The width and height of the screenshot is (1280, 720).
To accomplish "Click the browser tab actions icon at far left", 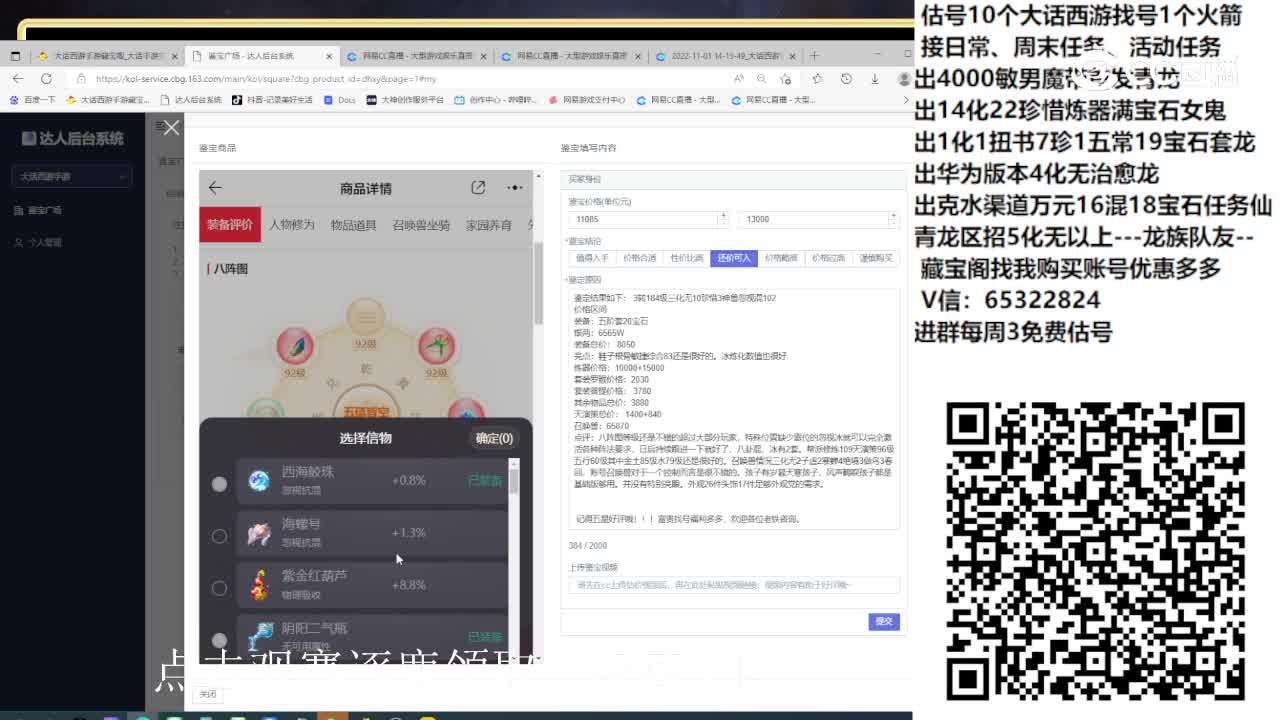I will [15, 56].
